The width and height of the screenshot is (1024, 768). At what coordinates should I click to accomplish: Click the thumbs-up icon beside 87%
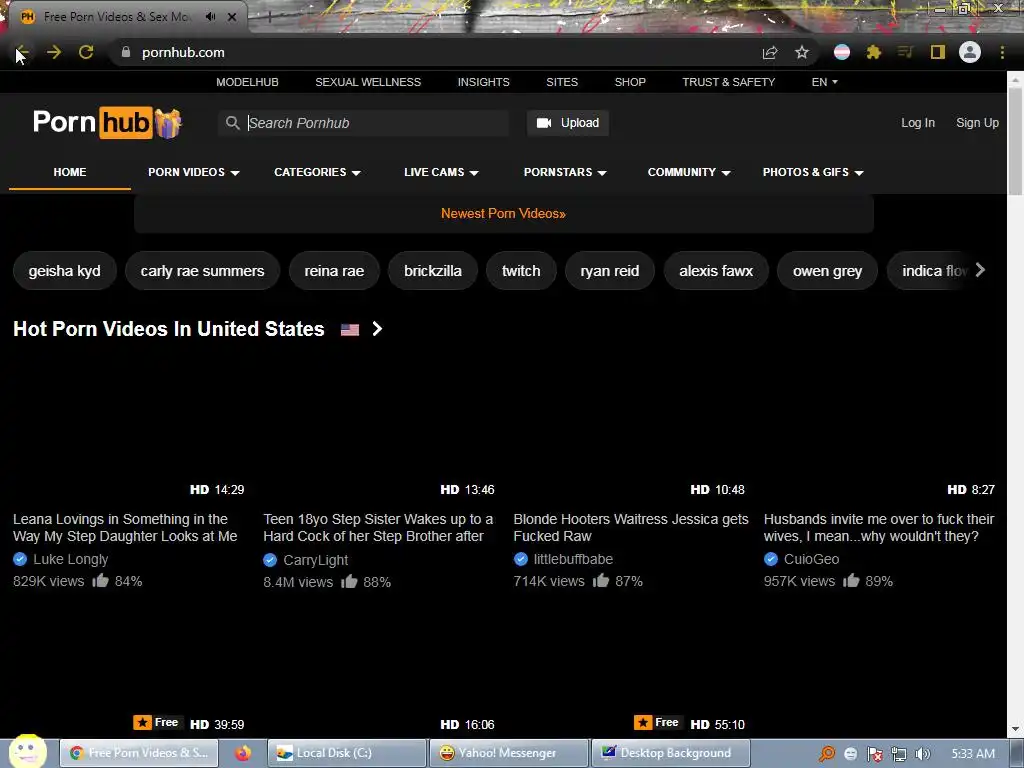tap(601, 580)
